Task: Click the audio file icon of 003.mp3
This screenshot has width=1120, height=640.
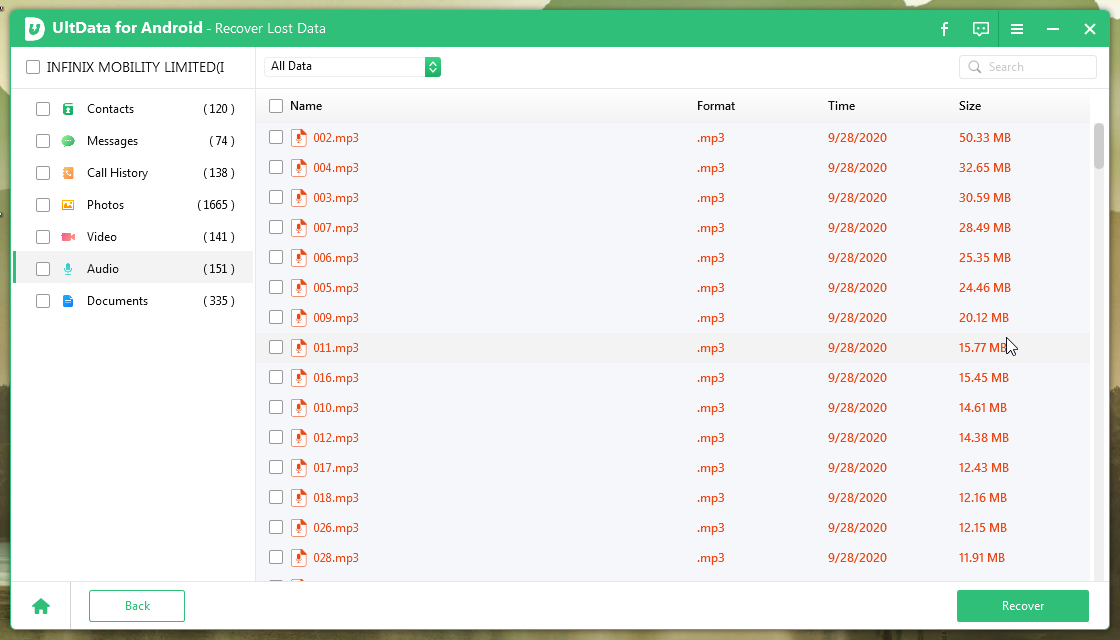Action: point(299,197)
